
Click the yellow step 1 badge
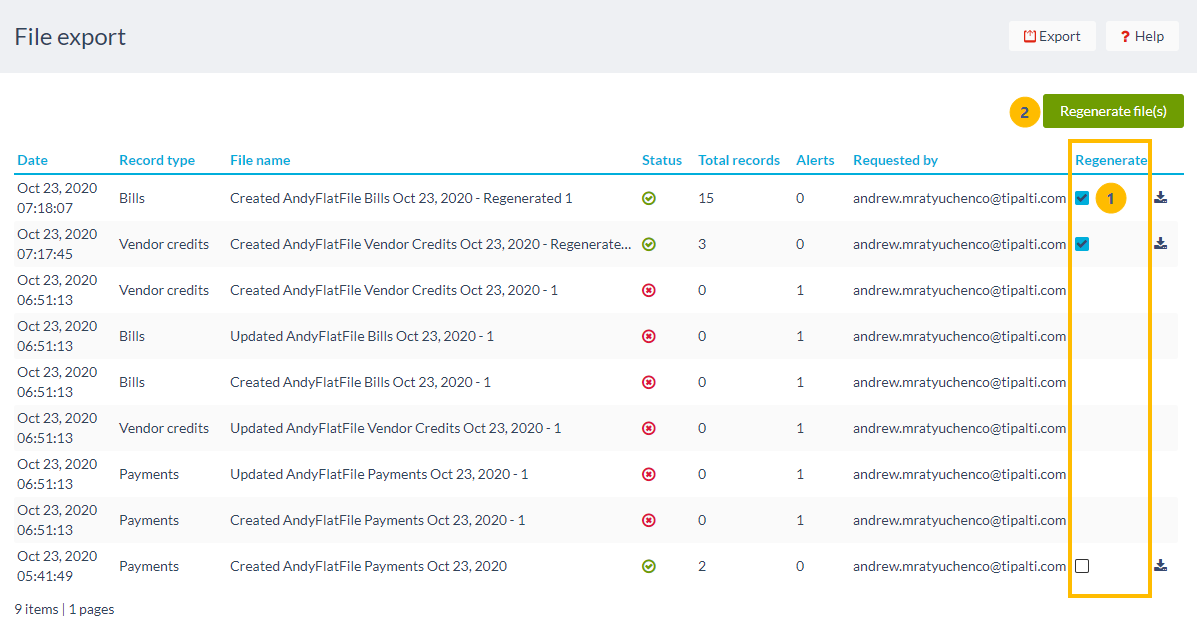pos(1110,199)
